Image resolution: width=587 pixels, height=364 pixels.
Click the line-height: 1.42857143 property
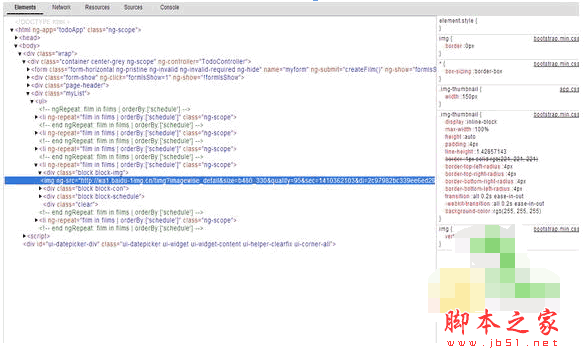(475, 152)
